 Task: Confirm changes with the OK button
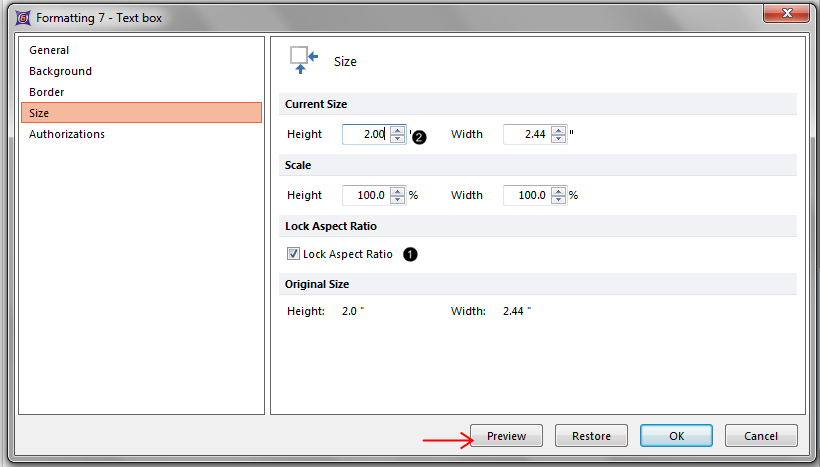[676, 436]
